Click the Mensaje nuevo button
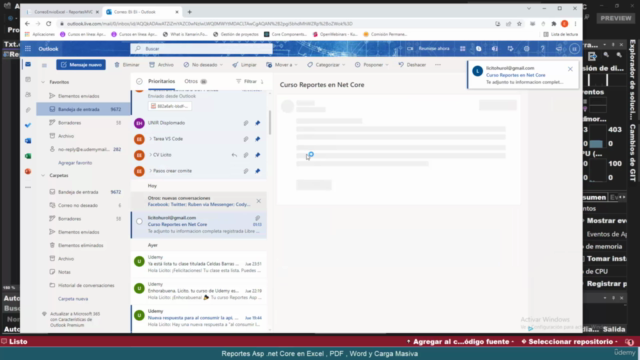Screen dimensions: 640x360 (81, 65)
